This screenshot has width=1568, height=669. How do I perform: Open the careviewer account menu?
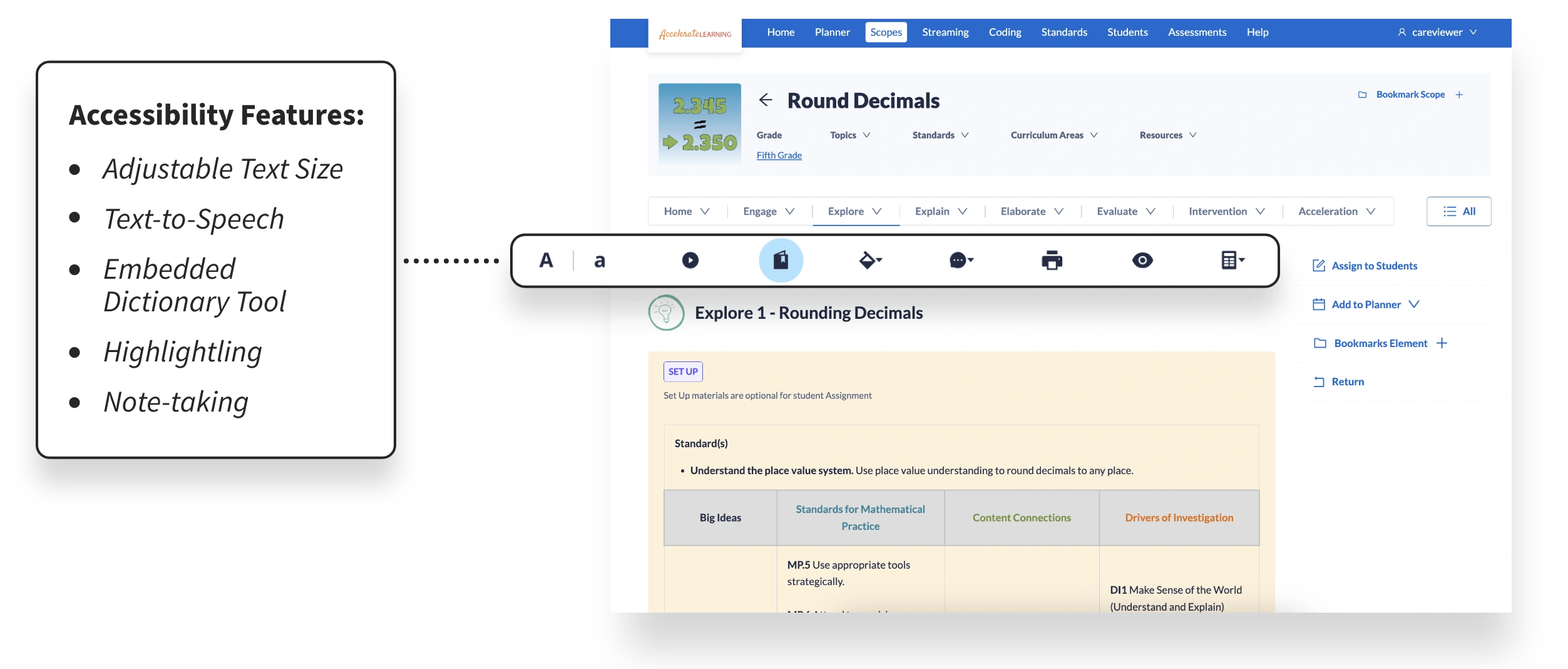tap(1437, 32)
